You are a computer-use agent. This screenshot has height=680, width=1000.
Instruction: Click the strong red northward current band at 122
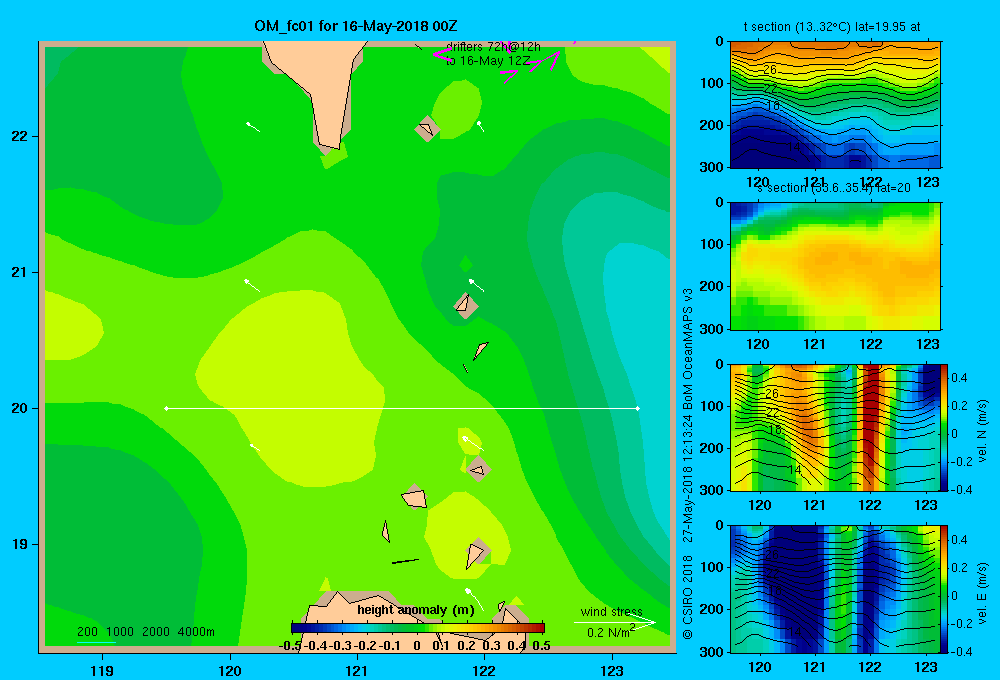(871, 427)
